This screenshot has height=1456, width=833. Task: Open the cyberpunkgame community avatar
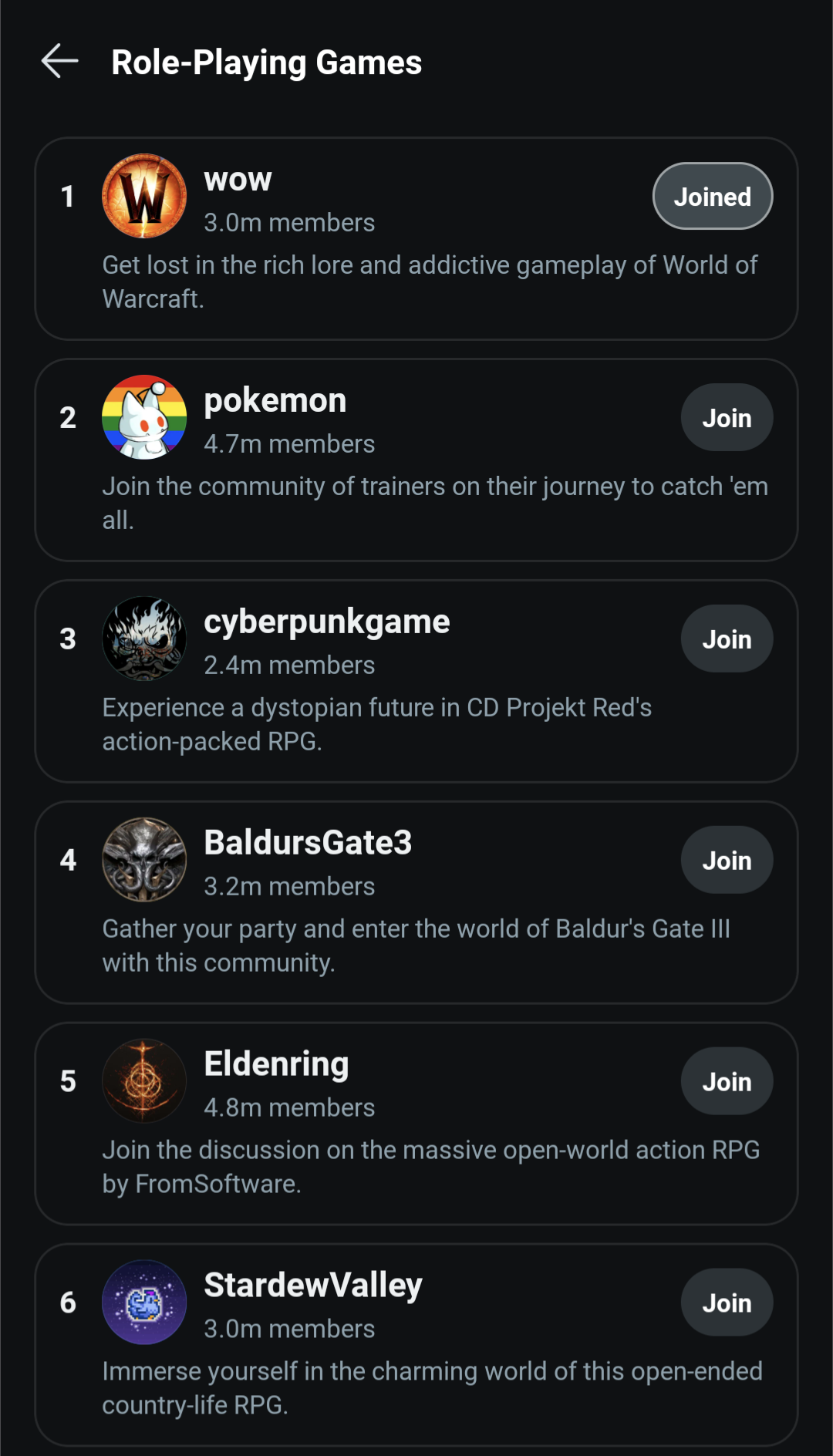pos(144,639)
